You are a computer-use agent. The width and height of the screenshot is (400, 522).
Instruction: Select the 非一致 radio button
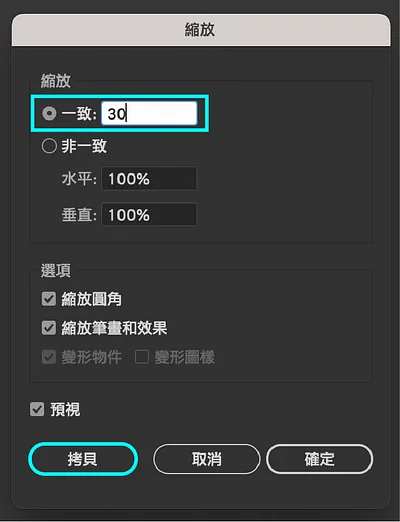click(49, 146)
